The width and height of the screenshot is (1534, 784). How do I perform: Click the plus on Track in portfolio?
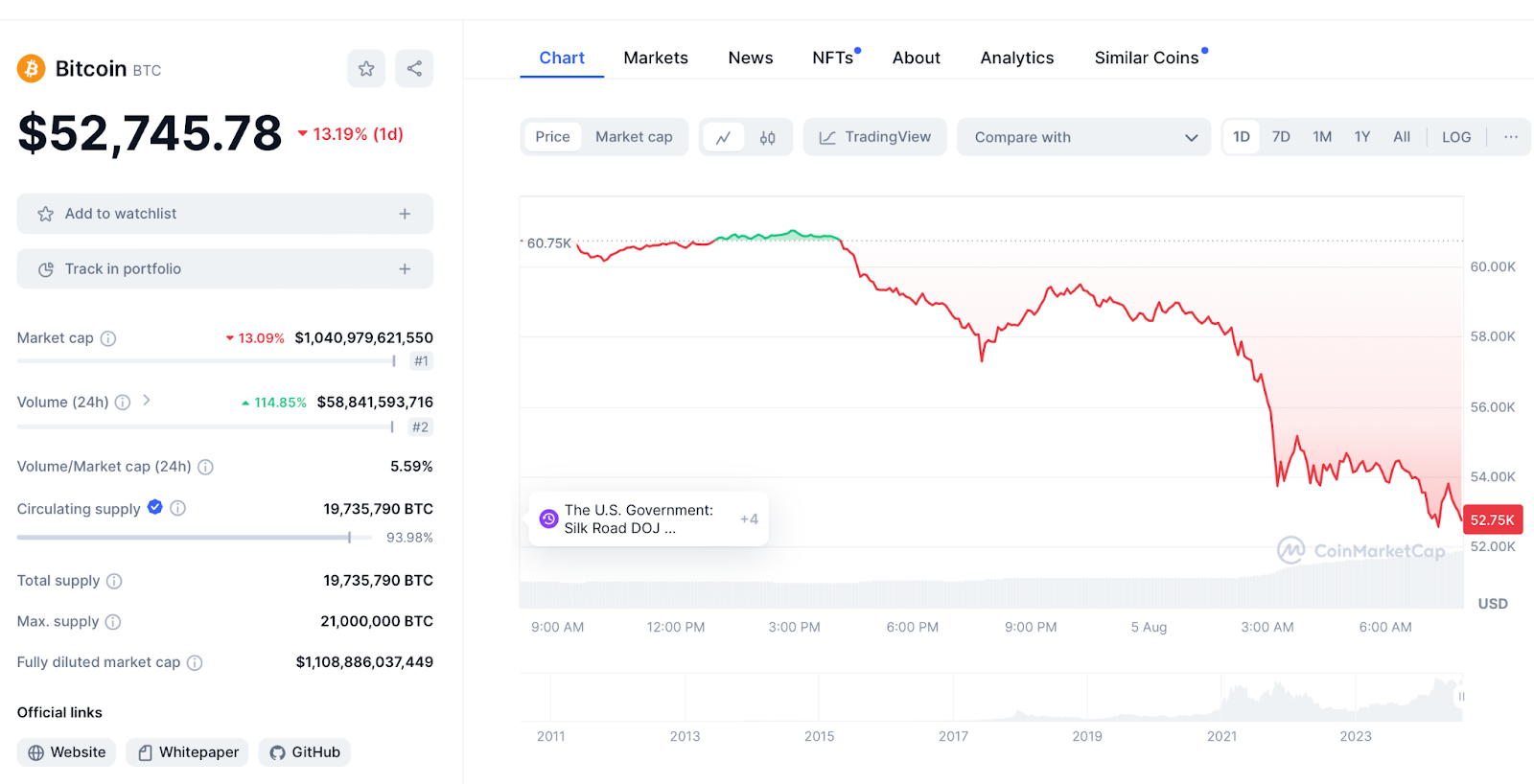(405, 269)
